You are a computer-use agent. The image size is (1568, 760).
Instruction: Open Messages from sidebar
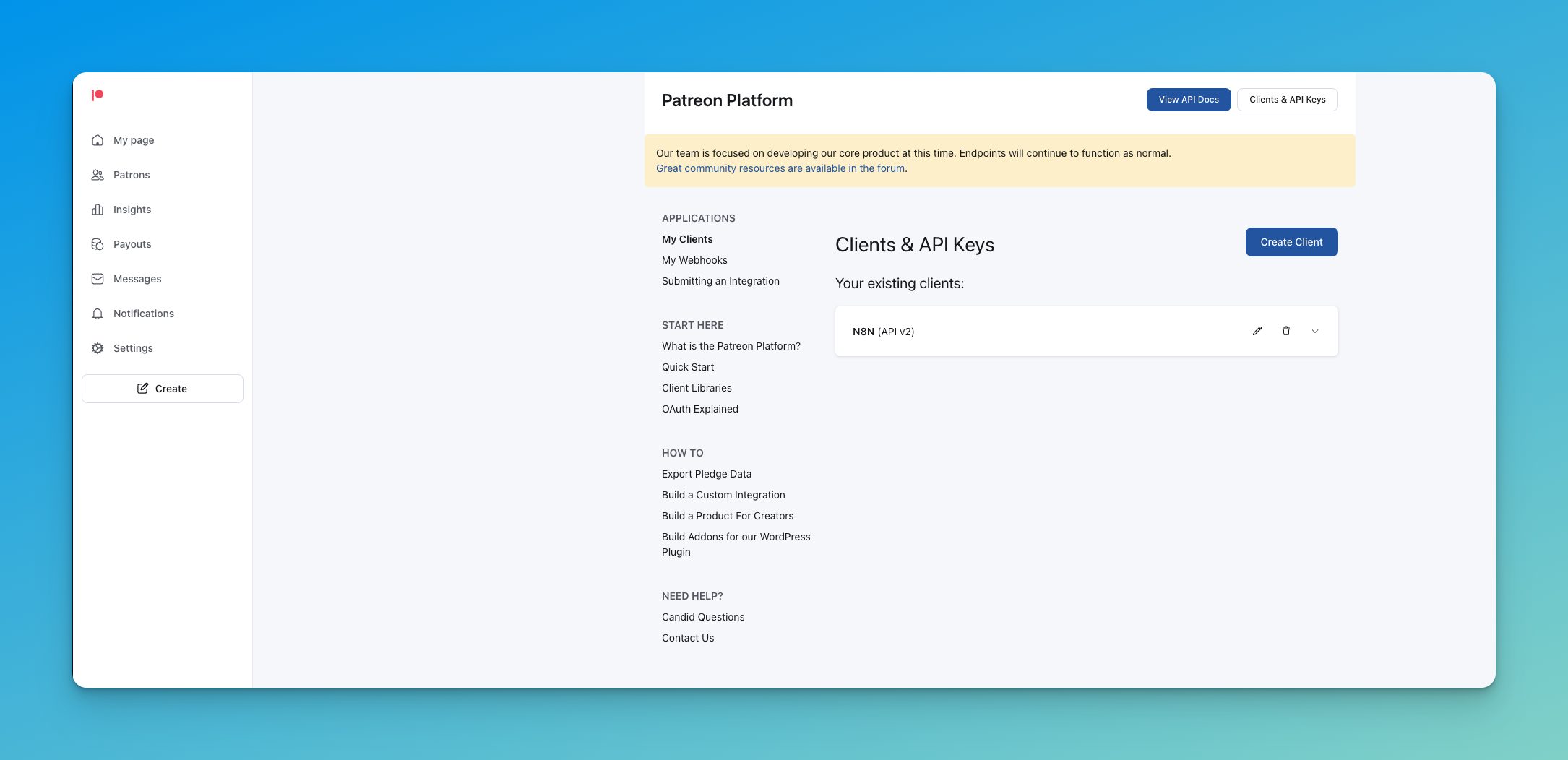point(137,279)
